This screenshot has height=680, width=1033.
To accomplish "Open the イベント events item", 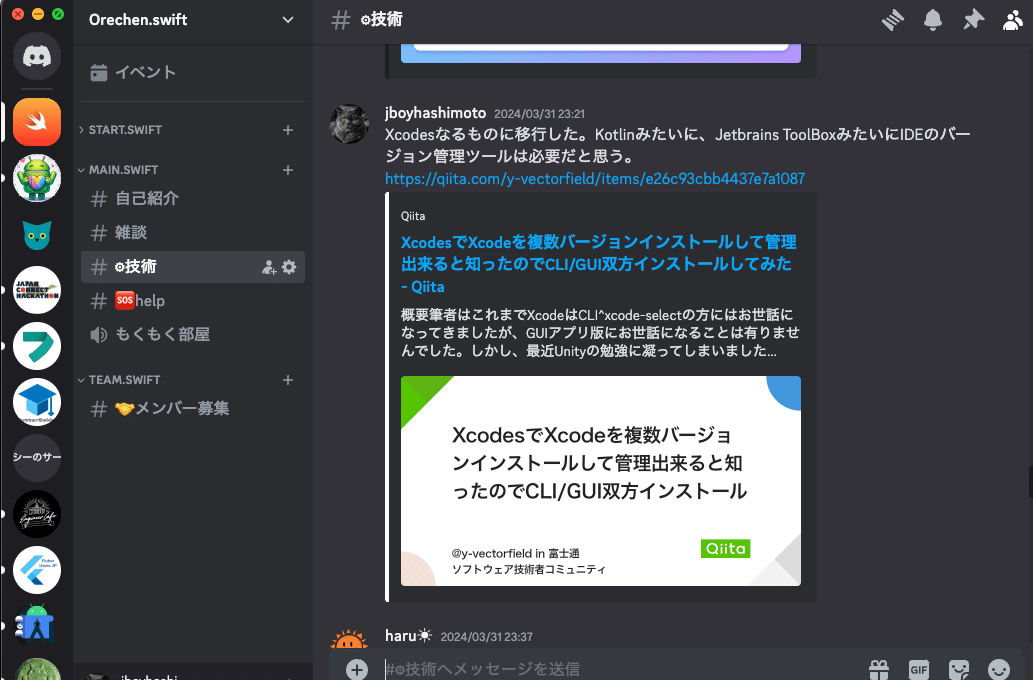I will [x=192, y=72].
